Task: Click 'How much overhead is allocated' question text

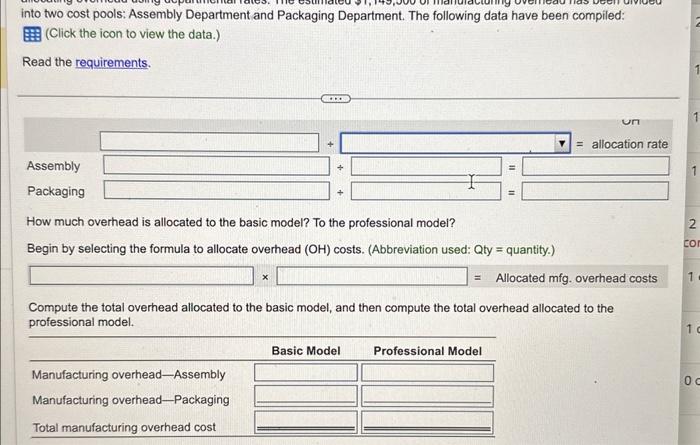Action: 241,222
